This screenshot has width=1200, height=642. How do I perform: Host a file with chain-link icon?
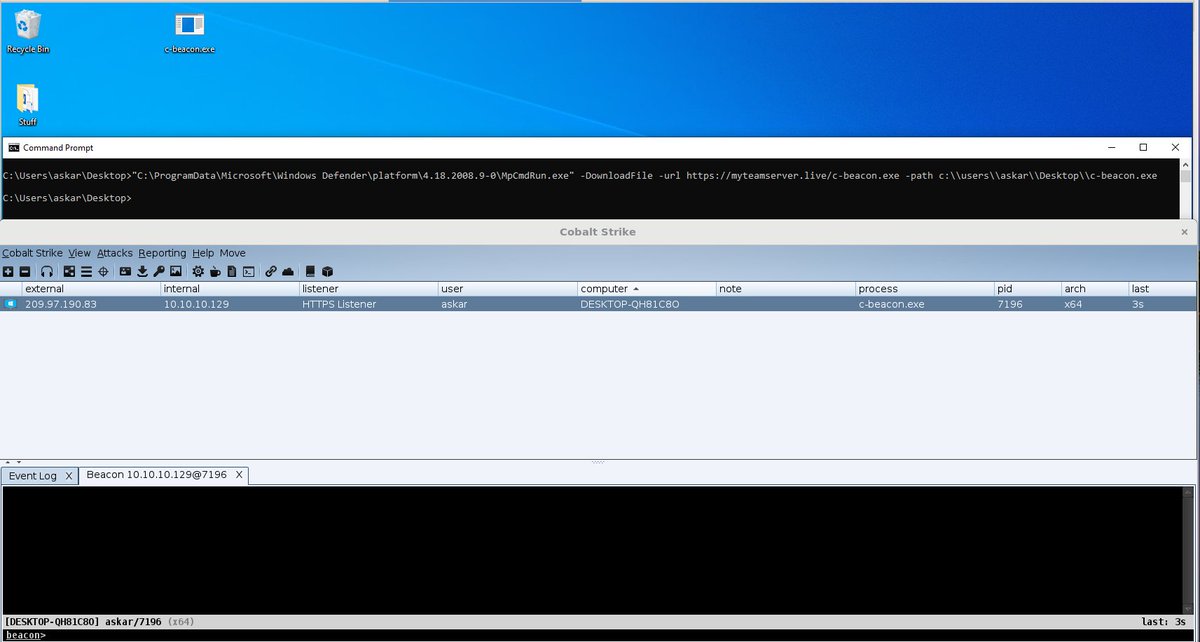pyautogui.click(x=271, y=271)
